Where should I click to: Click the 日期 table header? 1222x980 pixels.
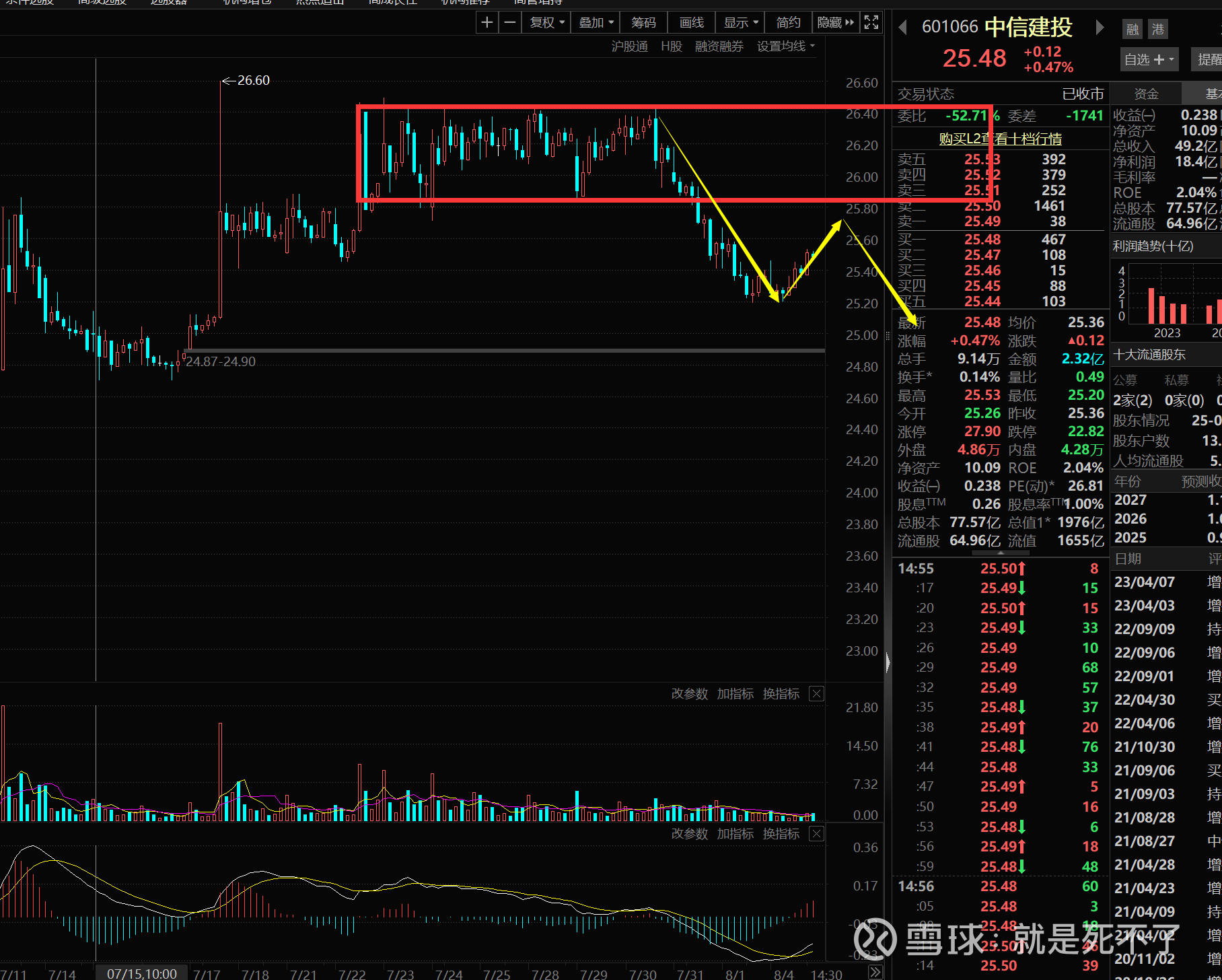point(1127,559)
